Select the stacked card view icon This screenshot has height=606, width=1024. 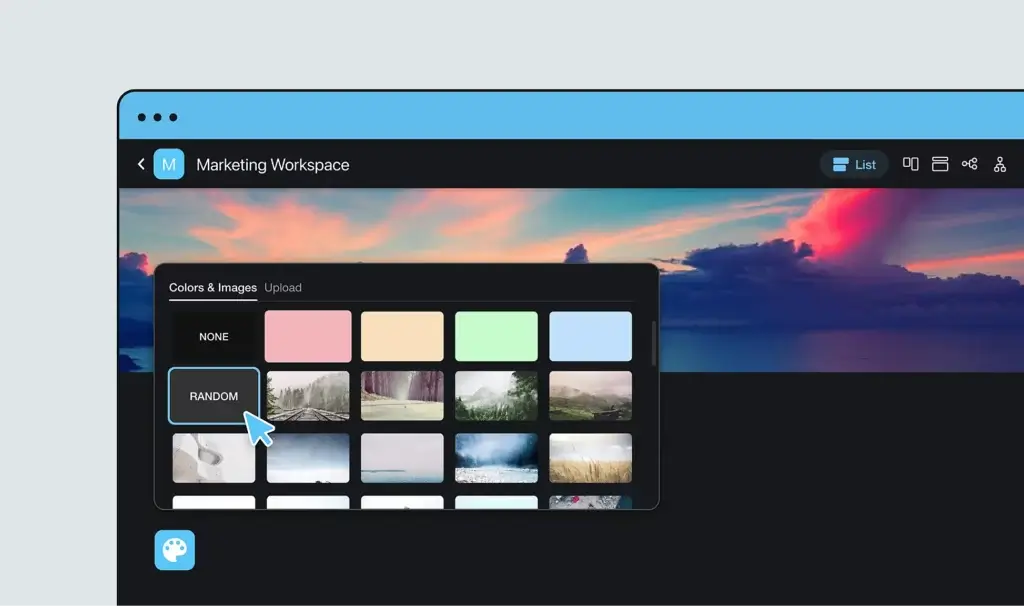940,164
